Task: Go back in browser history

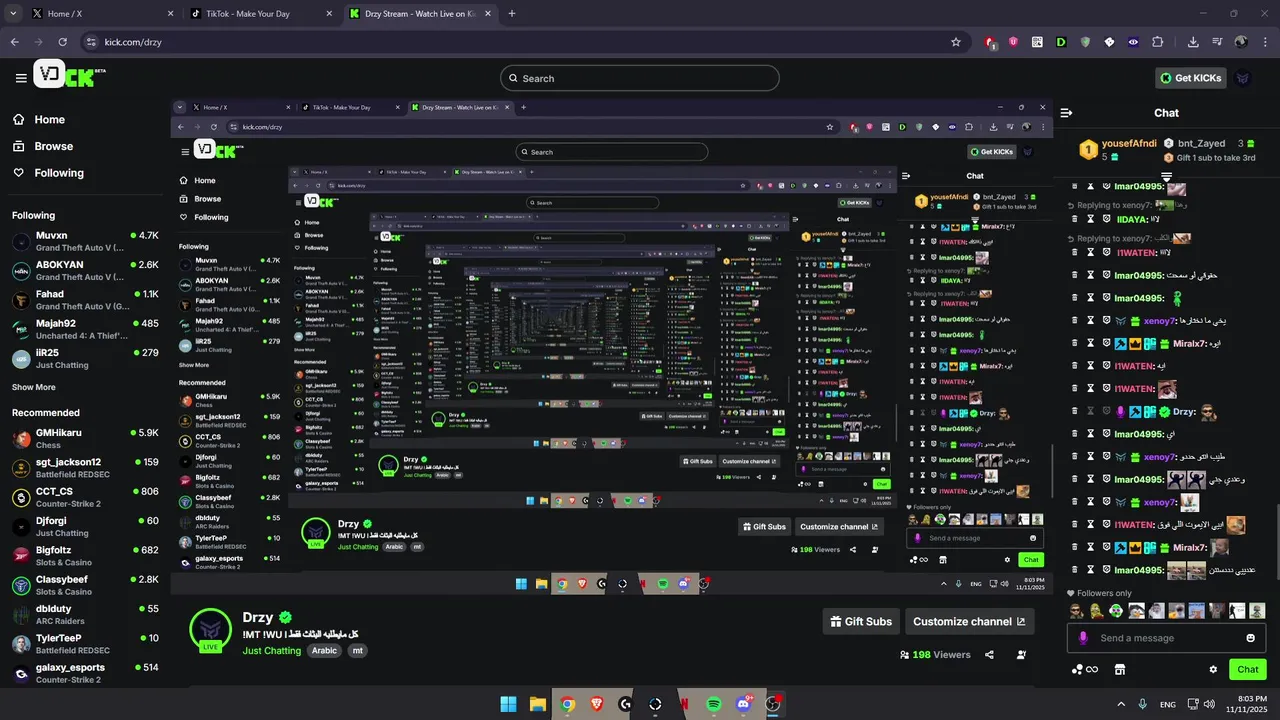Action: tap(14, 42)
